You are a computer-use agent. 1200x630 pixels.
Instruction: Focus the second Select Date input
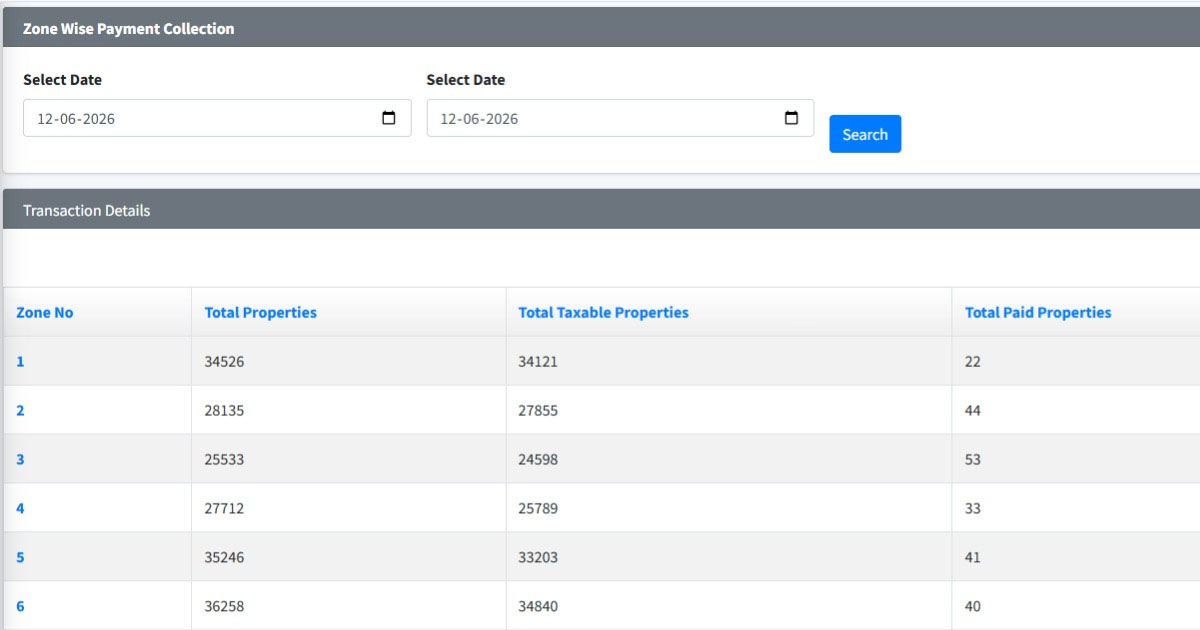click(620, 118)
